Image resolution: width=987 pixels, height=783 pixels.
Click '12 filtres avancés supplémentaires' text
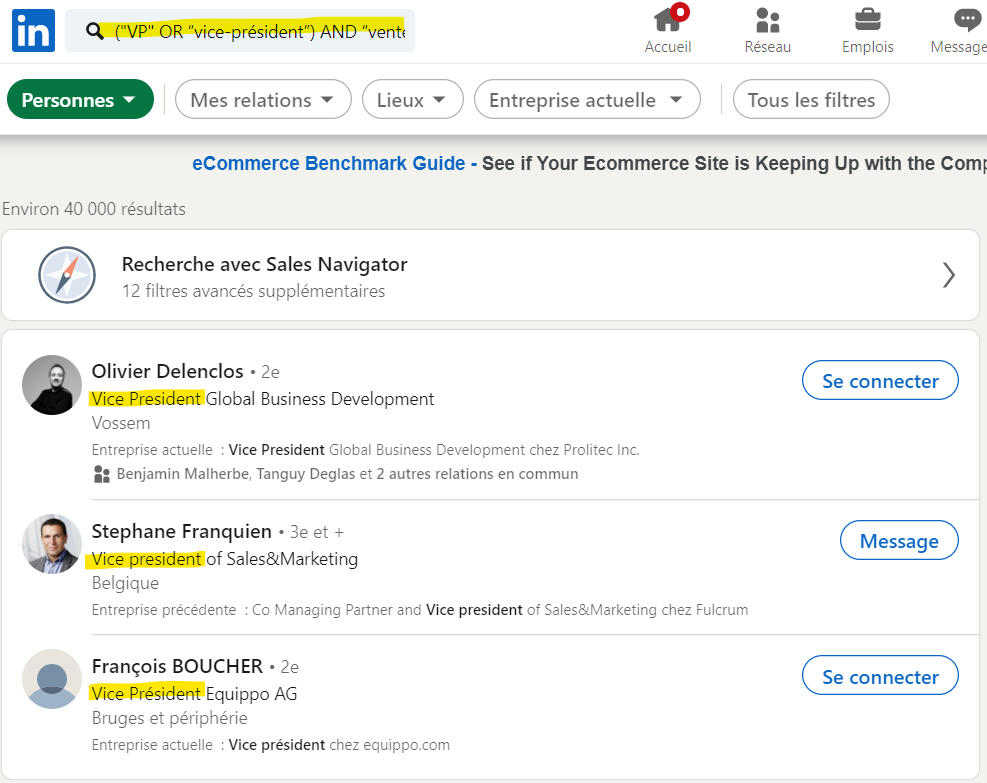(253, 291)
